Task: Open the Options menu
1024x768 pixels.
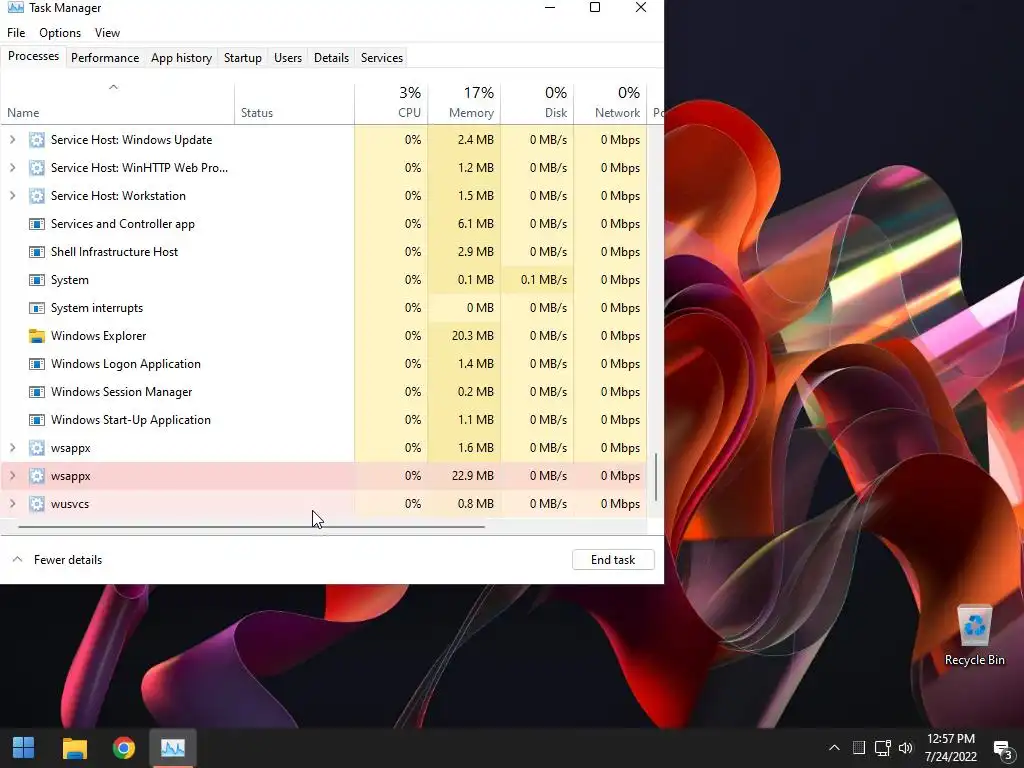Action: click(x=60, y=33)
